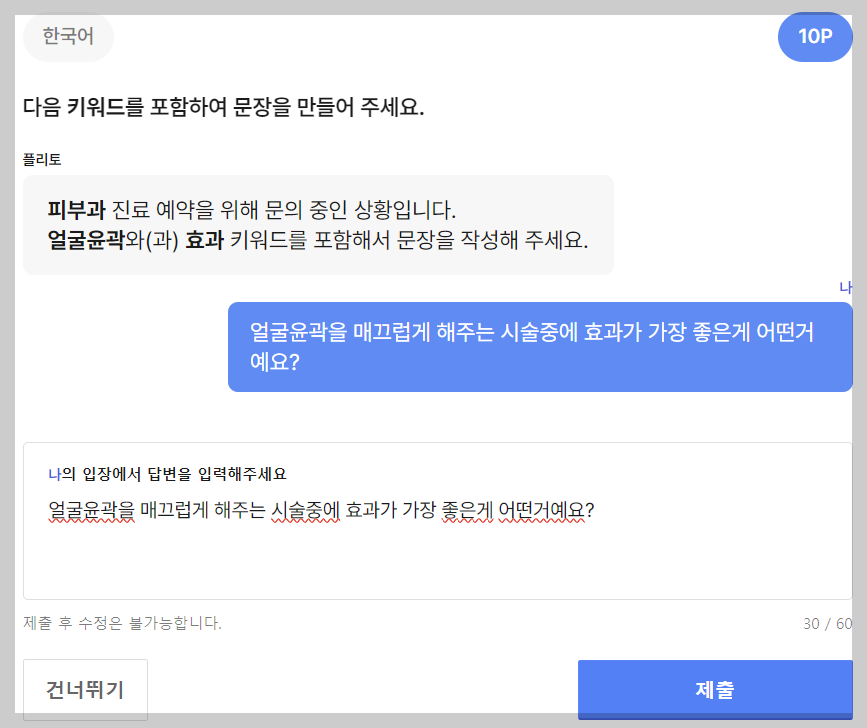Click the '나' sender label above blue bubble
Screen dimensions: 867x728
846,287
